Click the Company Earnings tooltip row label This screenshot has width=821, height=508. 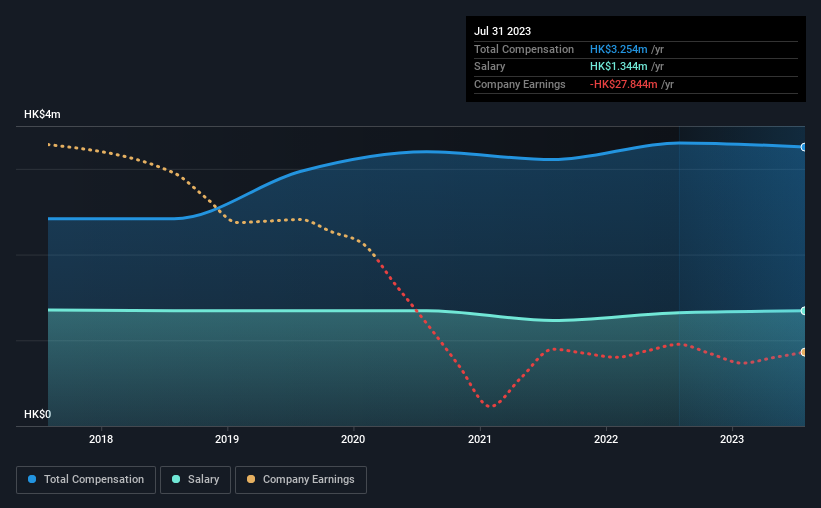coord(519,84)
